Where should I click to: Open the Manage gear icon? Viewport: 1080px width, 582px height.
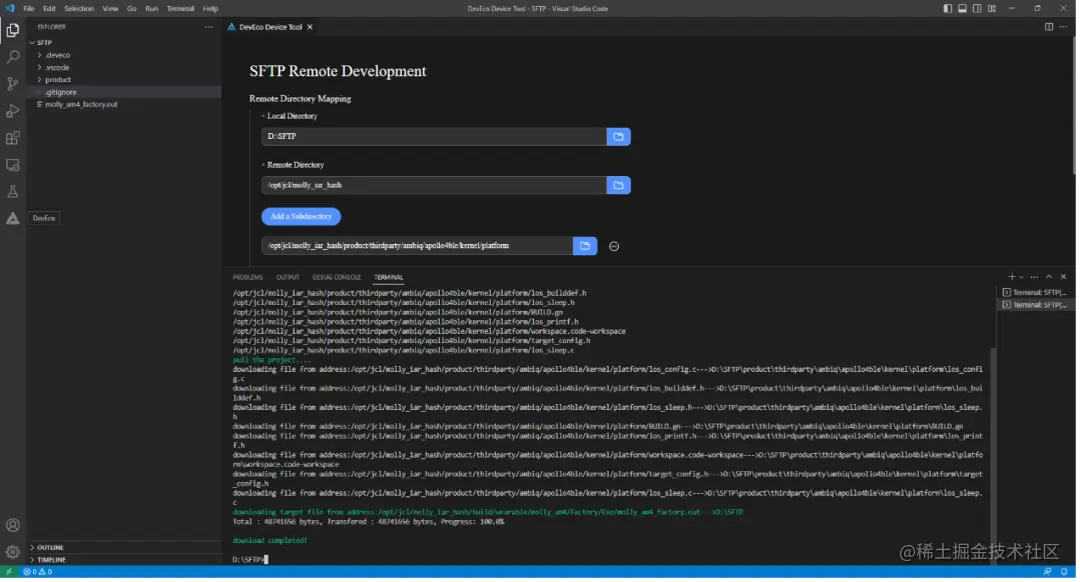pos(12,552)
